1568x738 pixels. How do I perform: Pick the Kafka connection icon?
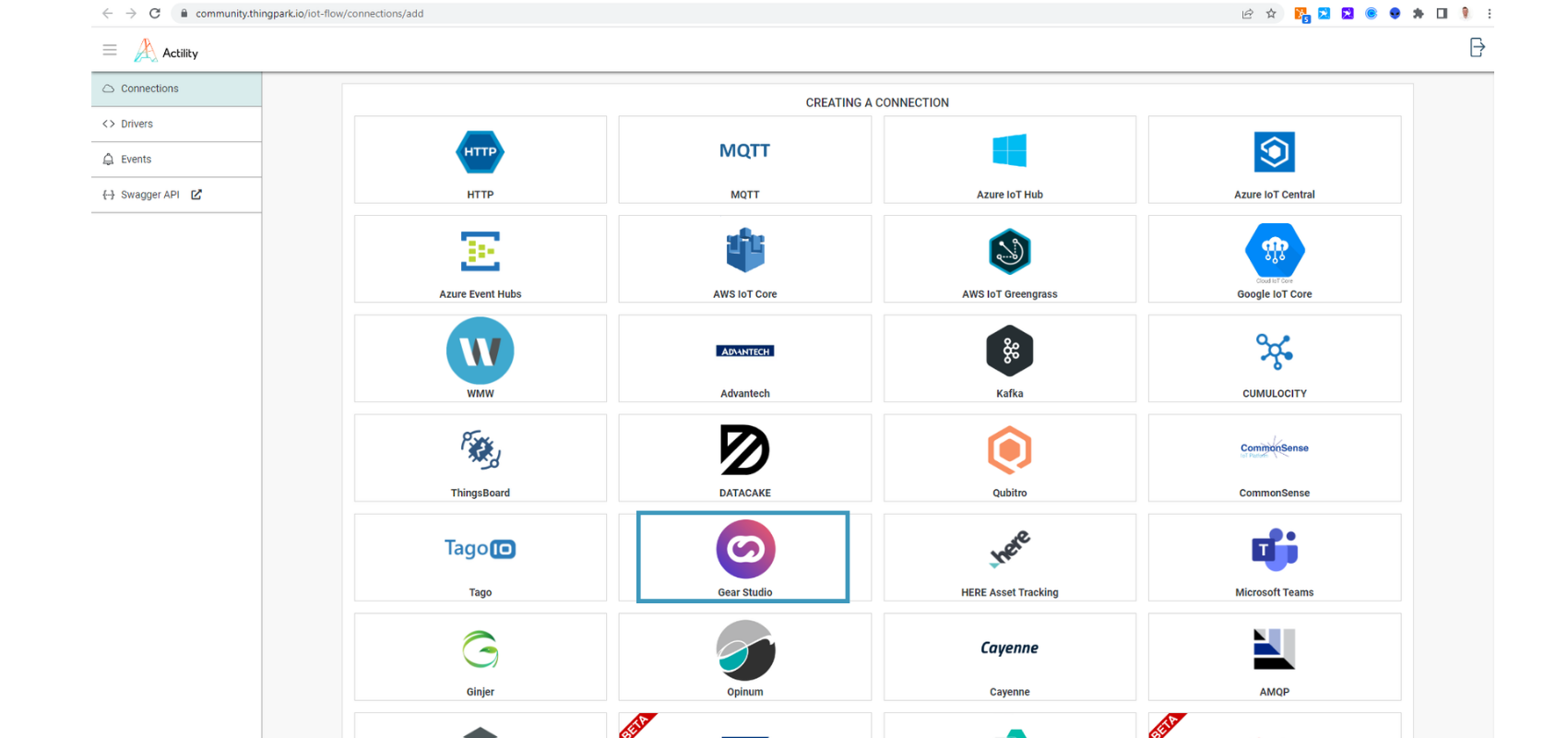coord(1009,351)
